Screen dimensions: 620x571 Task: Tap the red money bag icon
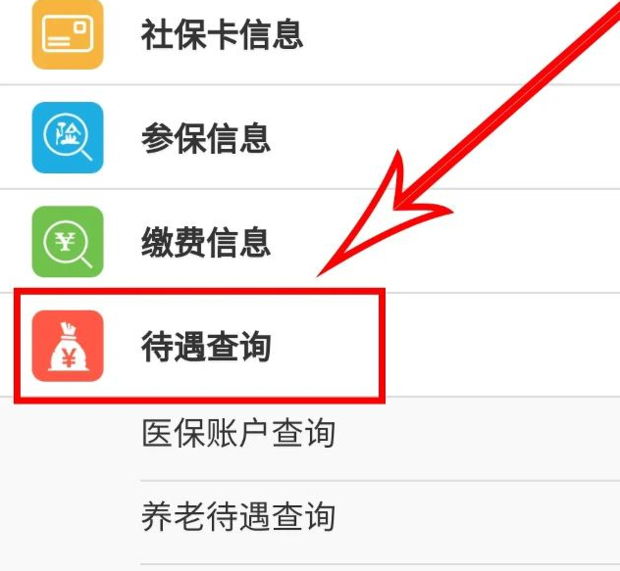[x=68, y=346]
